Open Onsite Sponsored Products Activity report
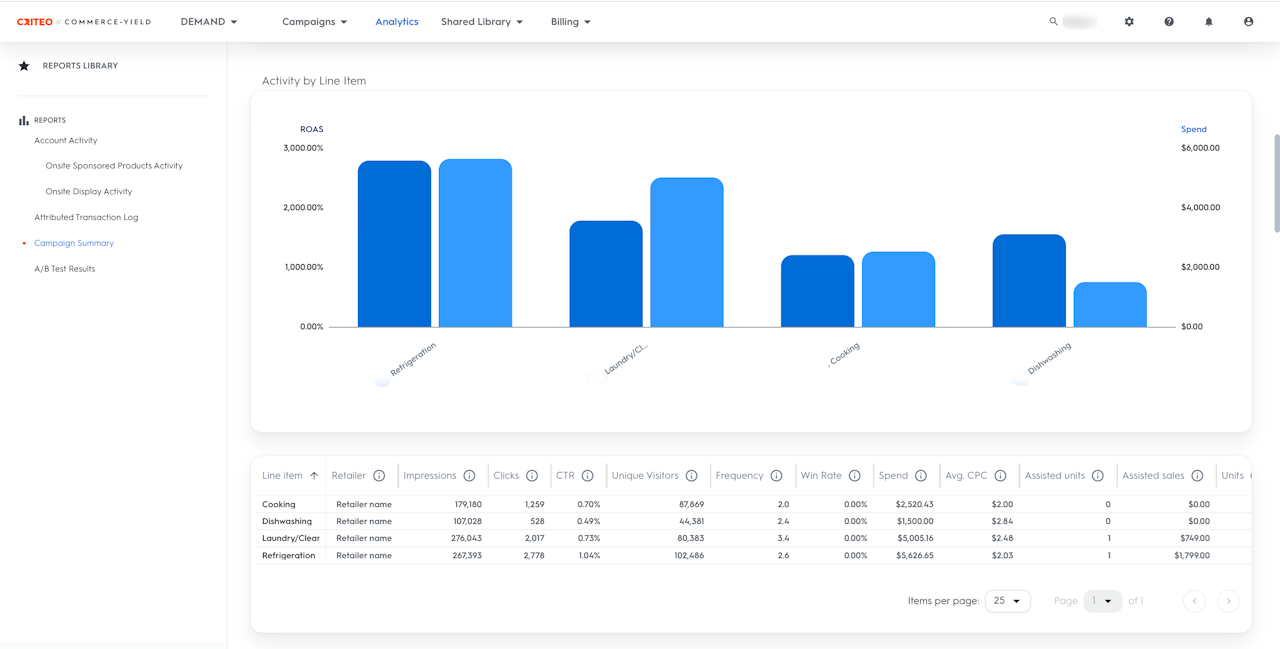The image size is (1280, 649). 114,166
